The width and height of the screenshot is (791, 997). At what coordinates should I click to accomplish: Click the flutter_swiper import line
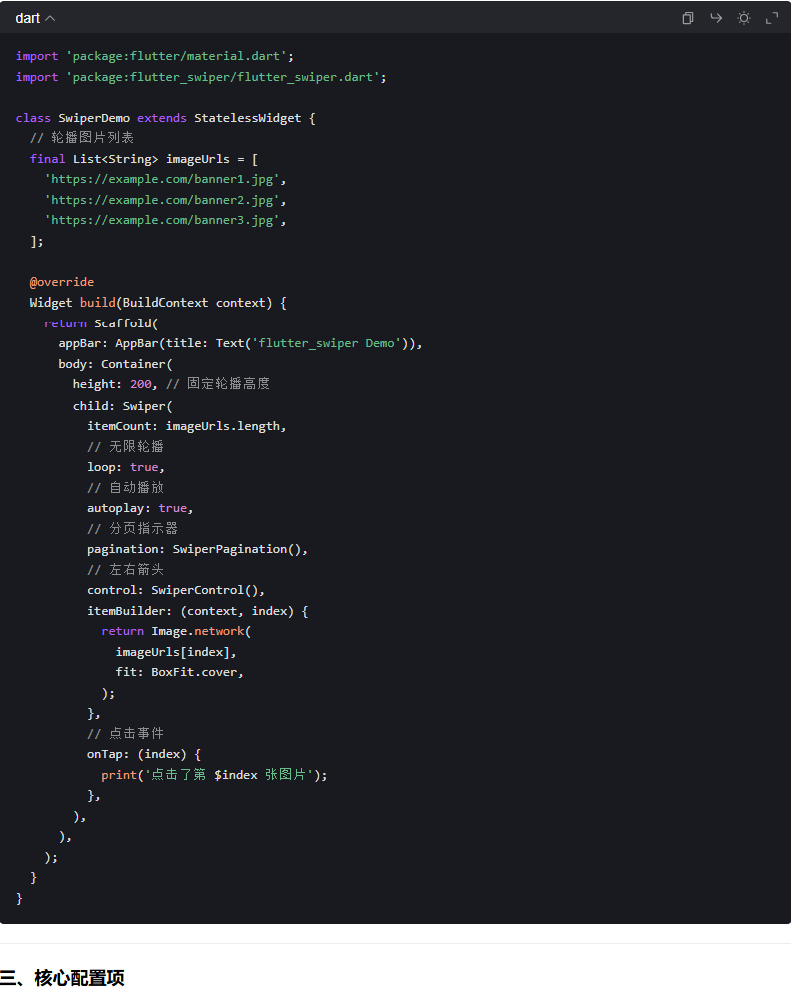200,77
